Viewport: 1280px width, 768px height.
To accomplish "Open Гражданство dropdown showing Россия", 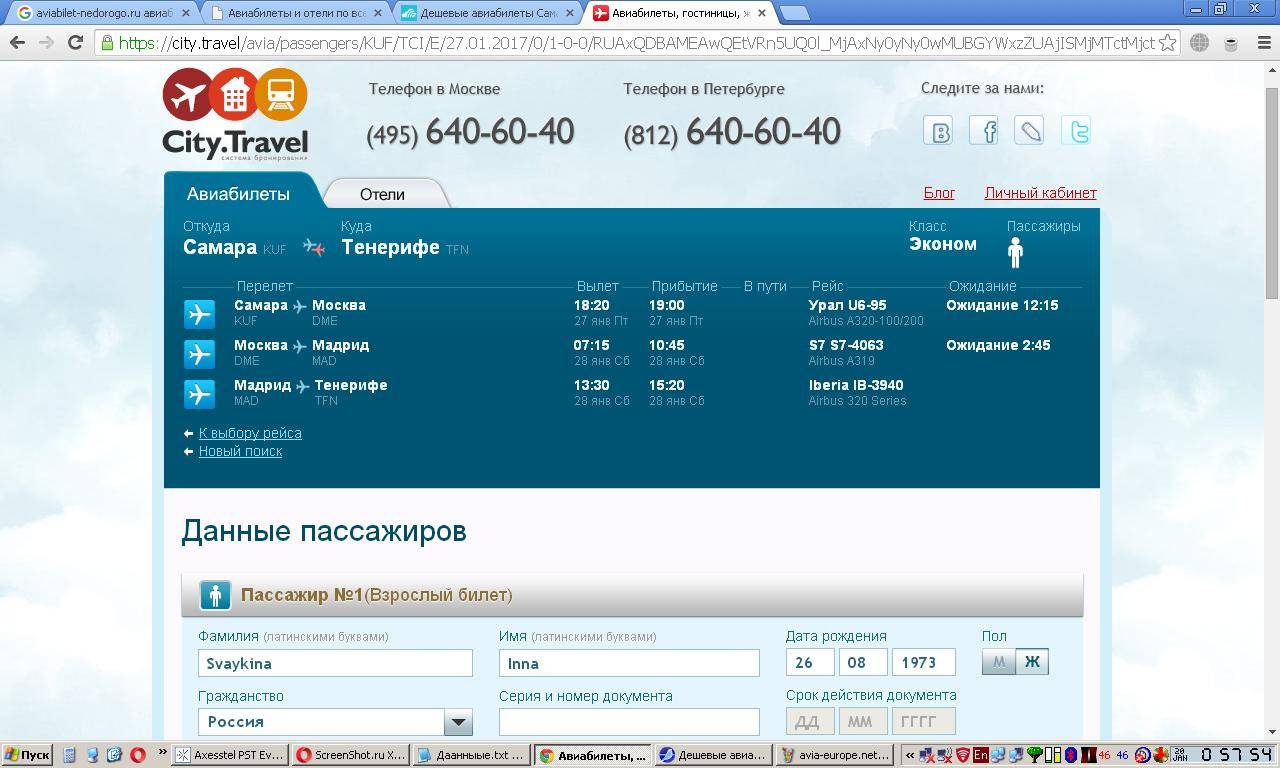I will [x=335, y=721].
